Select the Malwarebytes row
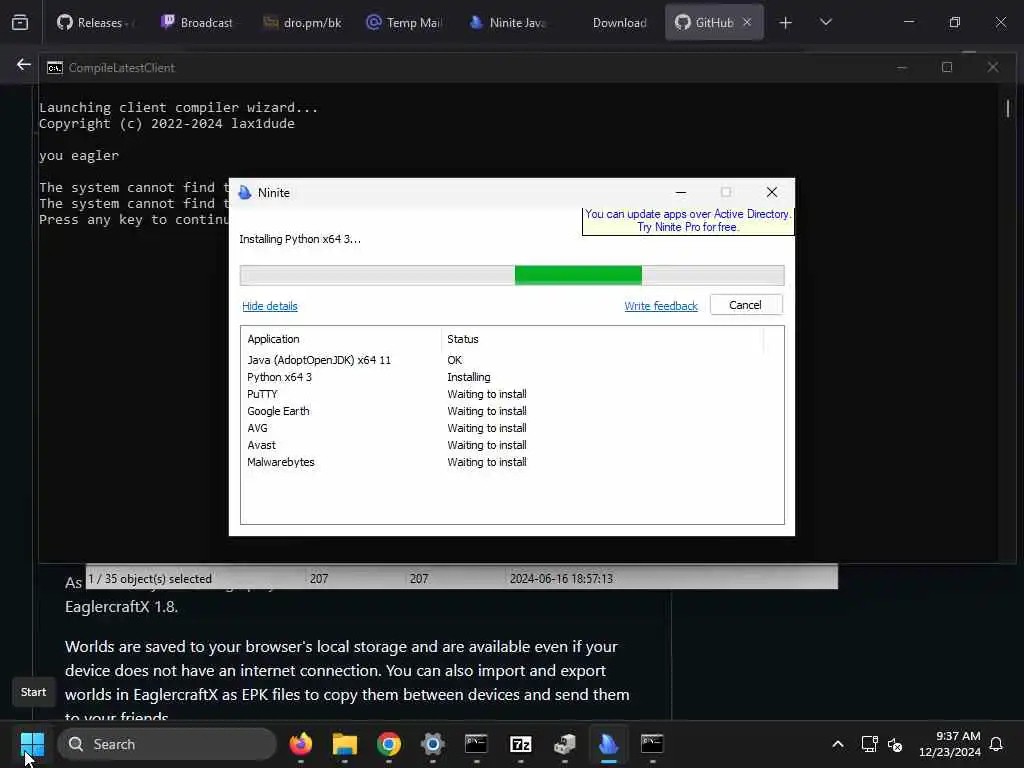Screen dimensions: 1024x768 (x=511, y=462)
